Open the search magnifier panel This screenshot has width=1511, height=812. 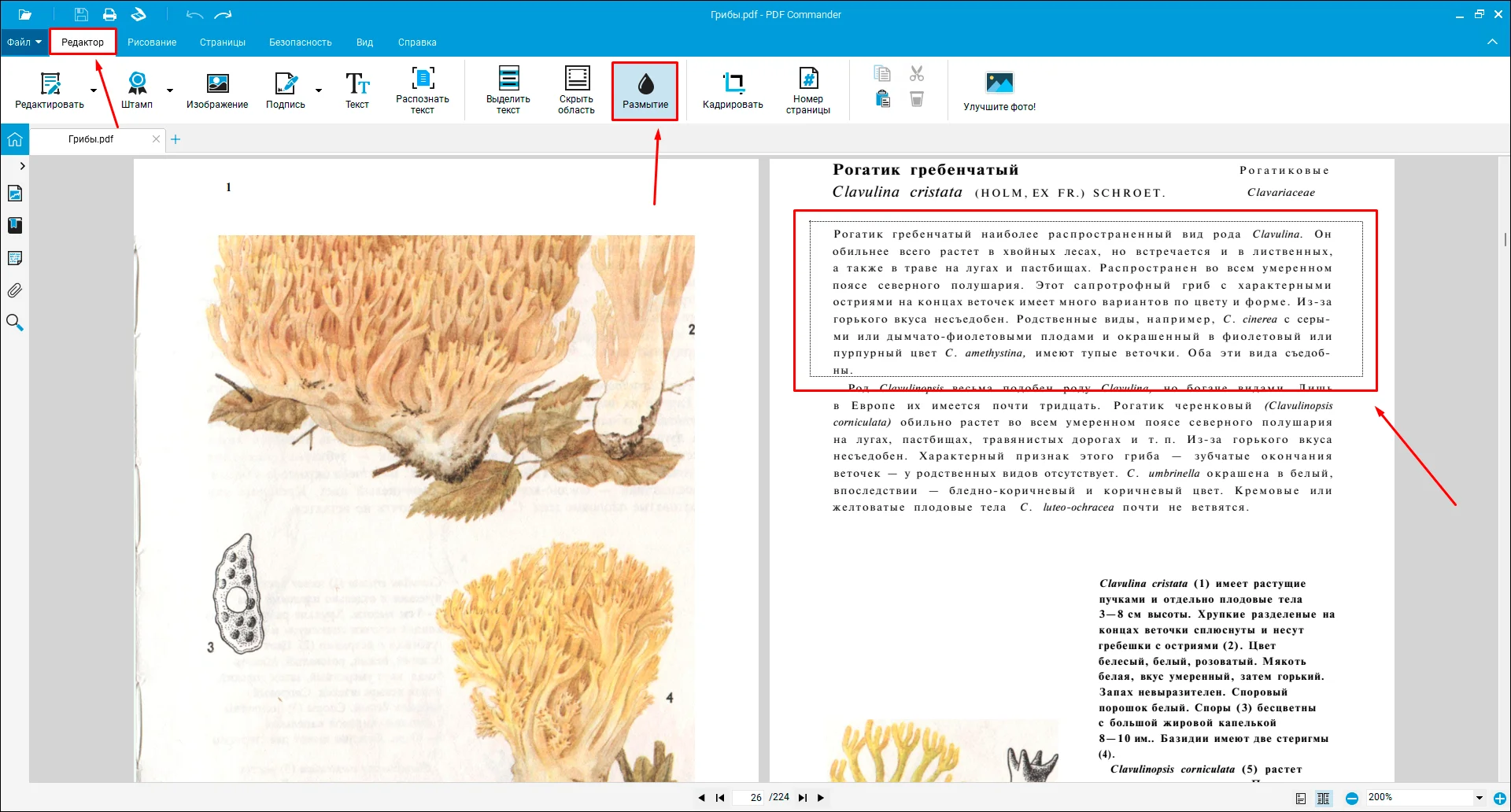coord(14,323)
